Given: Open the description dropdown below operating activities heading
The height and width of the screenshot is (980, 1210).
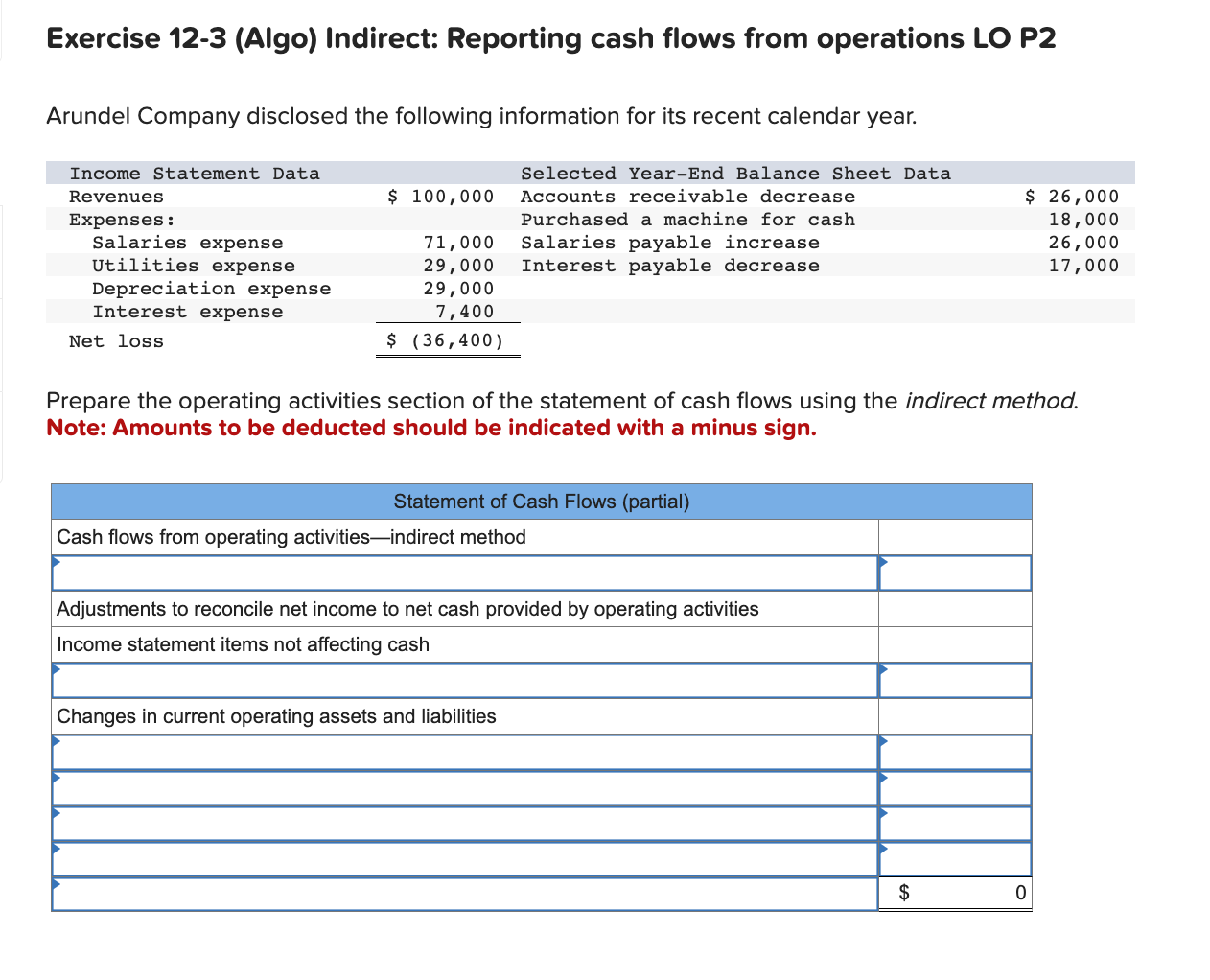Looking at the screenshot, I should click(x=464, y=572).
